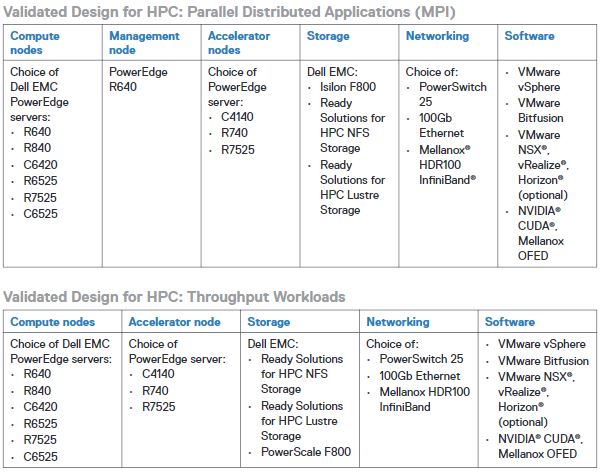The height and width of the screenshot is (473, 609).
Task: Select the Management node column header
Action: pos(144,43)
